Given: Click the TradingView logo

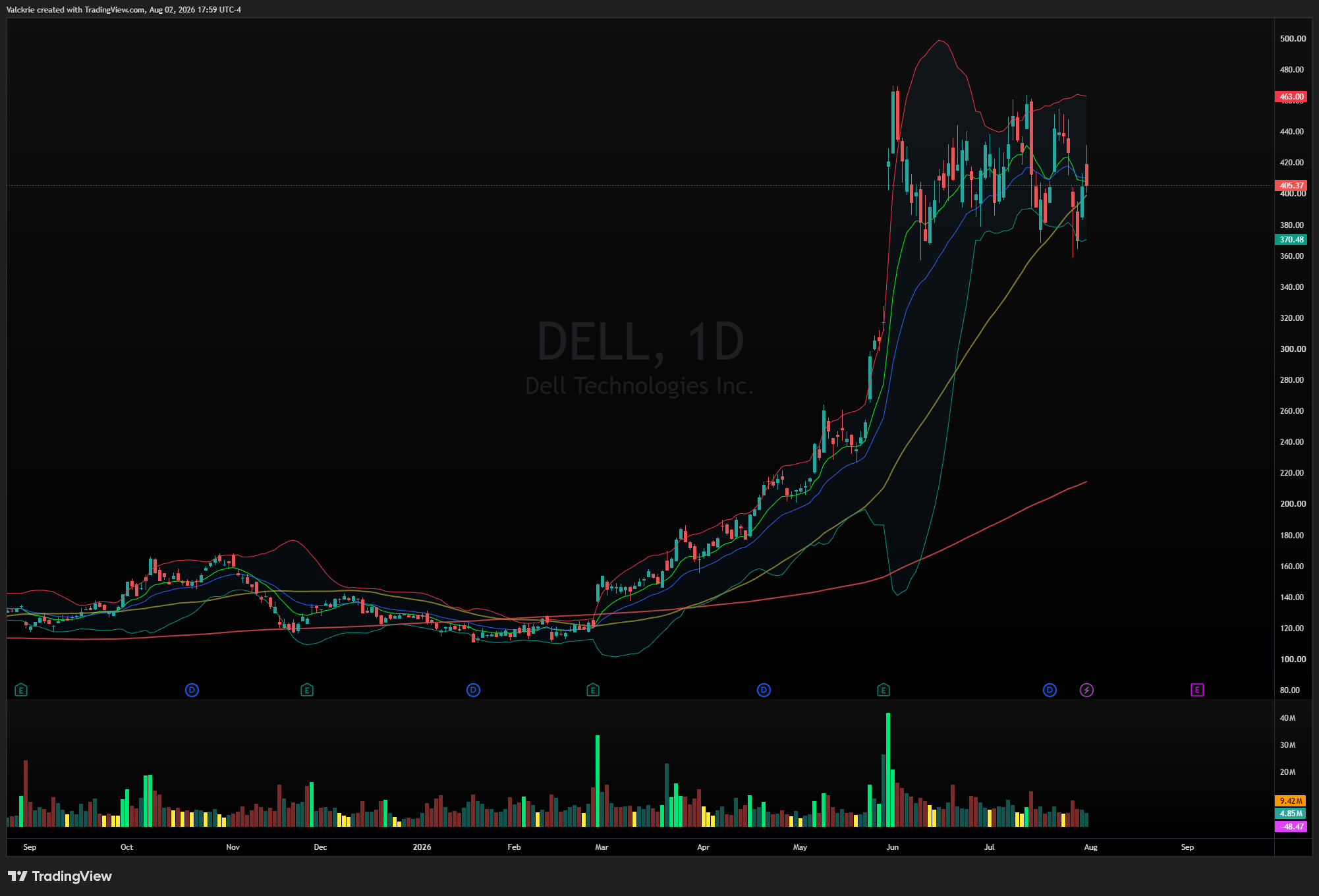Looking at the screenshot, I should (60, 876).
